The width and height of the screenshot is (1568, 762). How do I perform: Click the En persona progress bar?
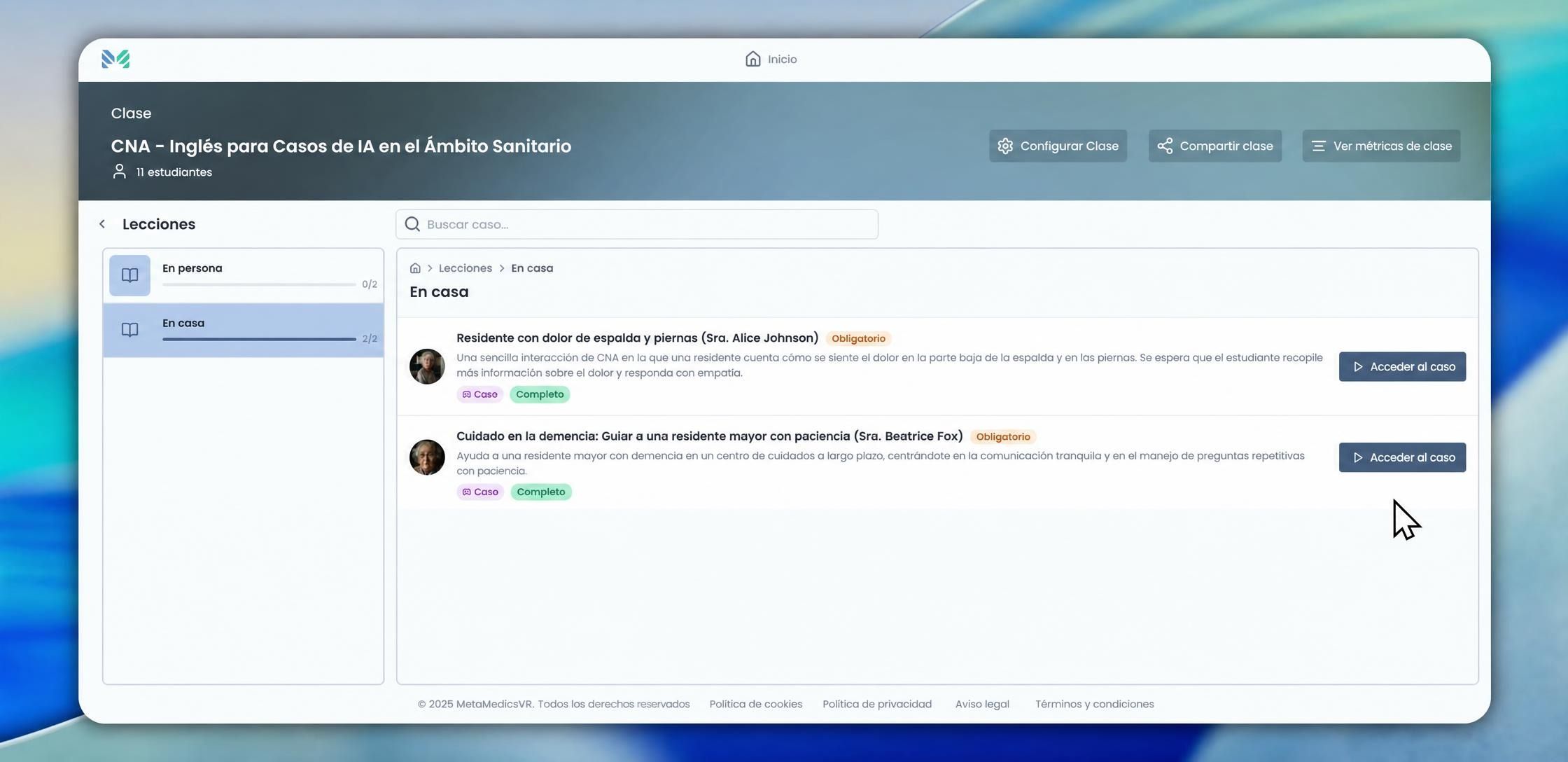point(259,284)
